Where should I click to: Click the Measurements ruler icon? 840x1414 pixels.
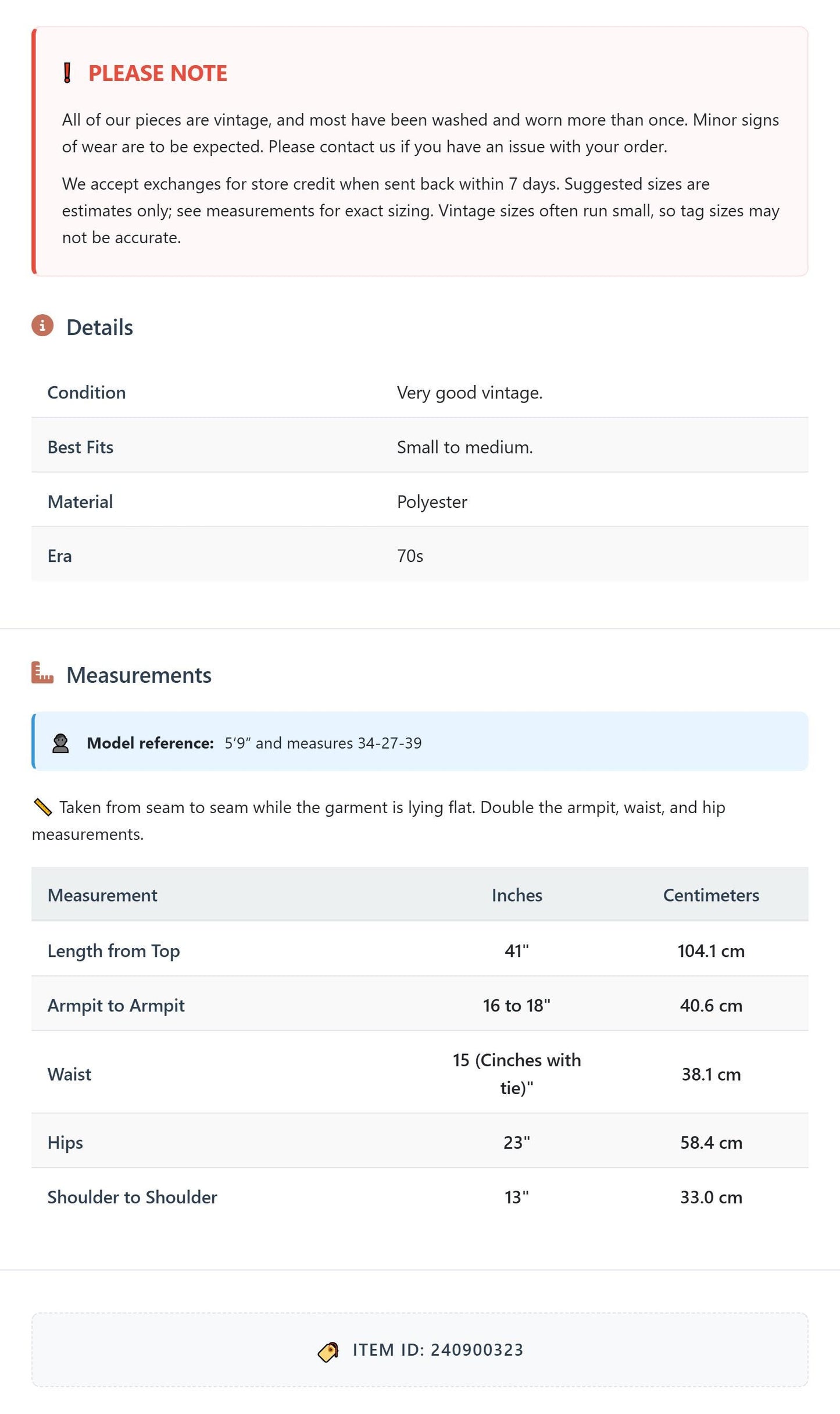coord(42,673)
